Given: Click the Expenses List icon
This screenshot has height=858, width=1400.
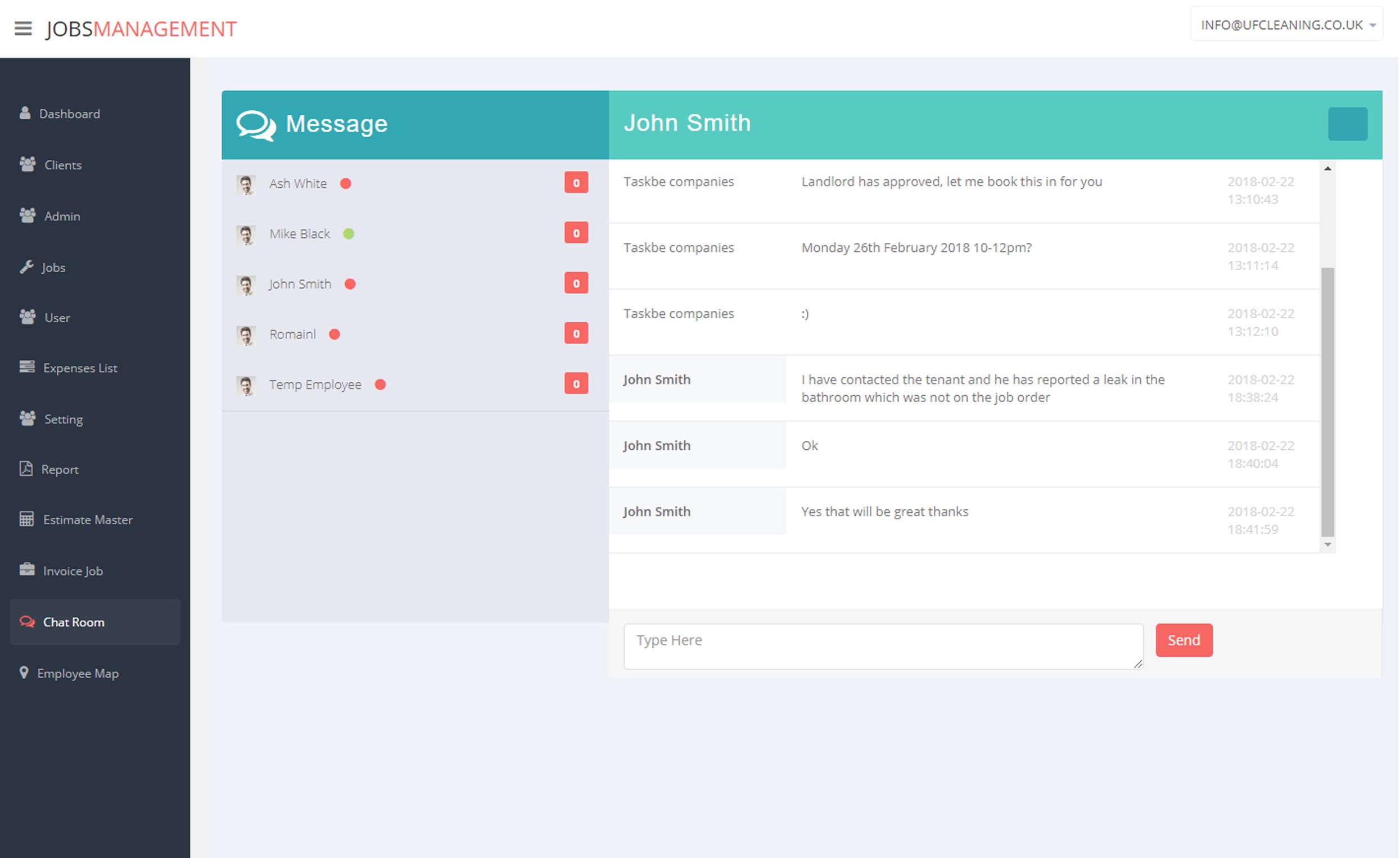Looking at the screenshot, I should click(x=26, y=367).
